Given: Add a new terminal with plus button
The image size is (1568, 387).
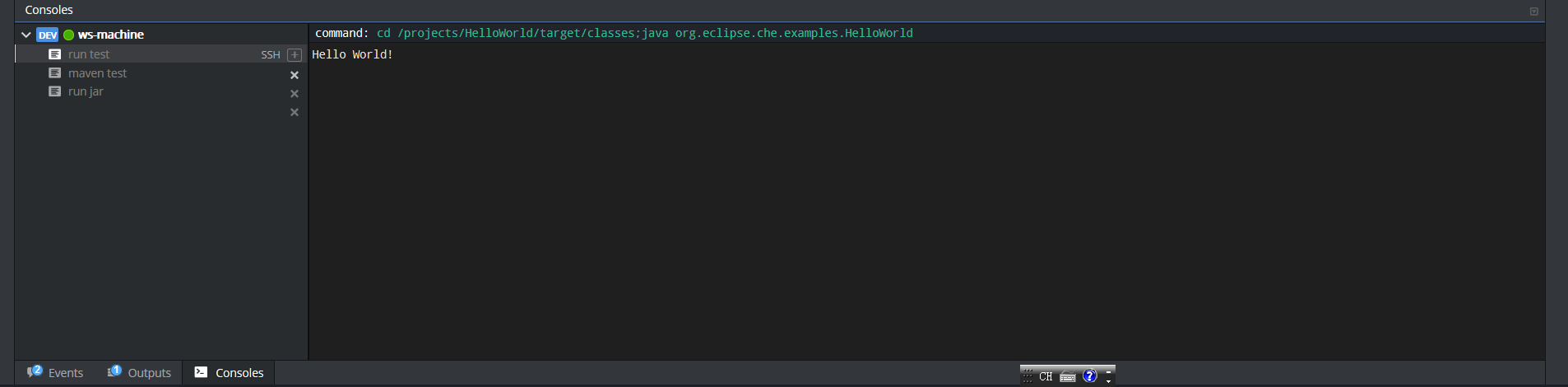Looking at the screenshot, I should coord(295,55).
